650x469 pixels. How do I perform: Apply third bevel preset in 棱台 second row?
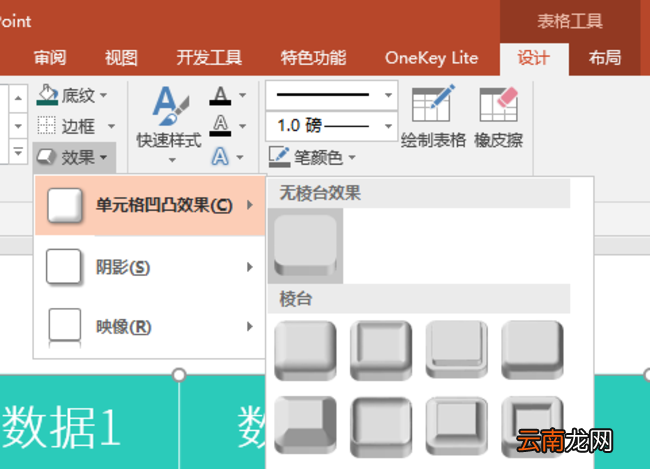456,426
